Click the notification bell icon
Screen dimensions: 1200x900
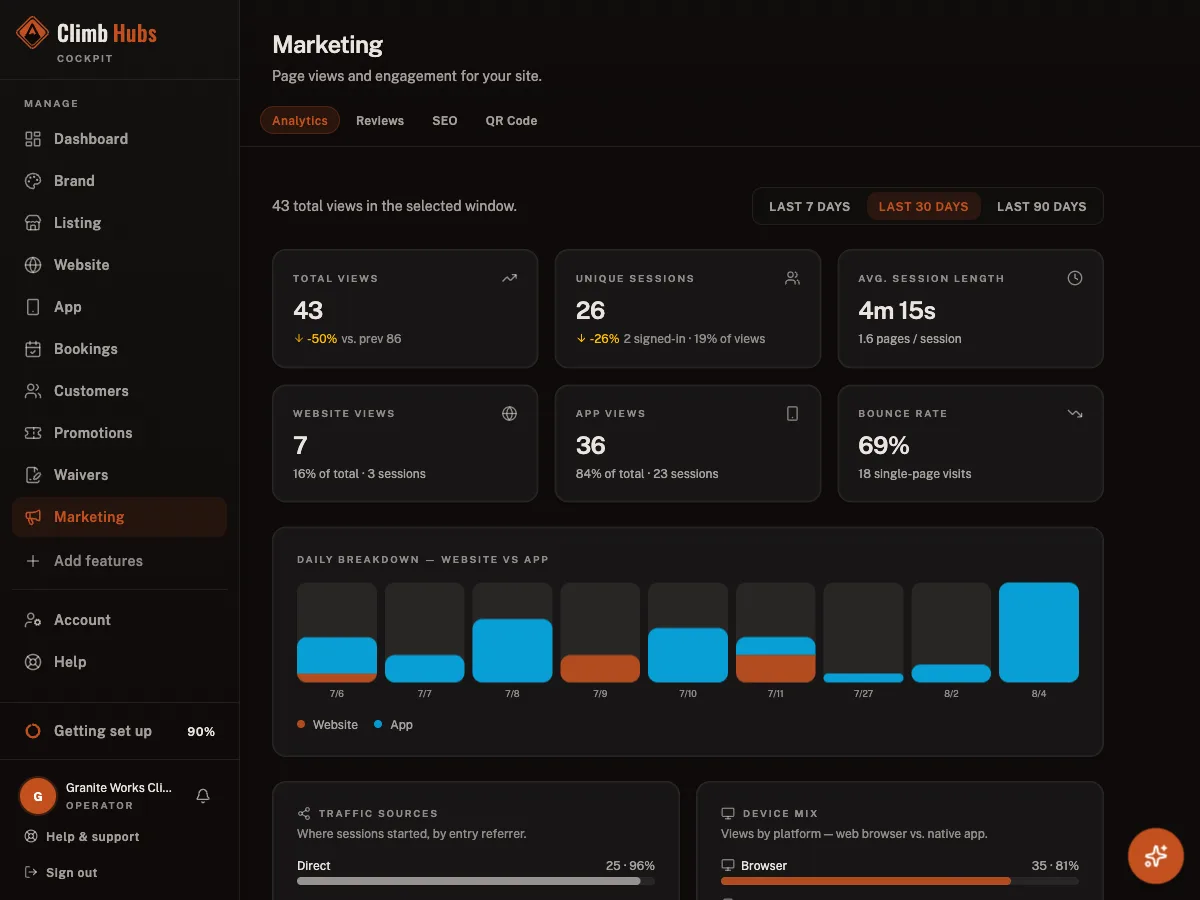coord(203,796)
